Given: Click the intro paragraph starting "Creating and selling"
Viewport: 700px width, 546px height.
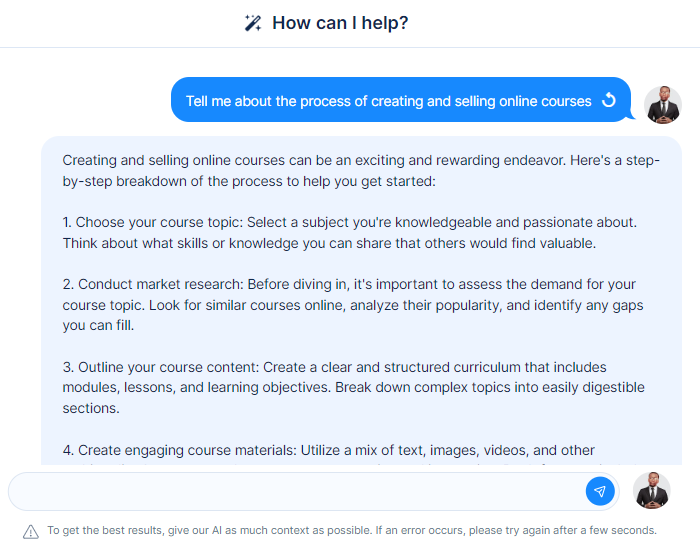Looking at the screenshot, I should click(x=361, y=171).
